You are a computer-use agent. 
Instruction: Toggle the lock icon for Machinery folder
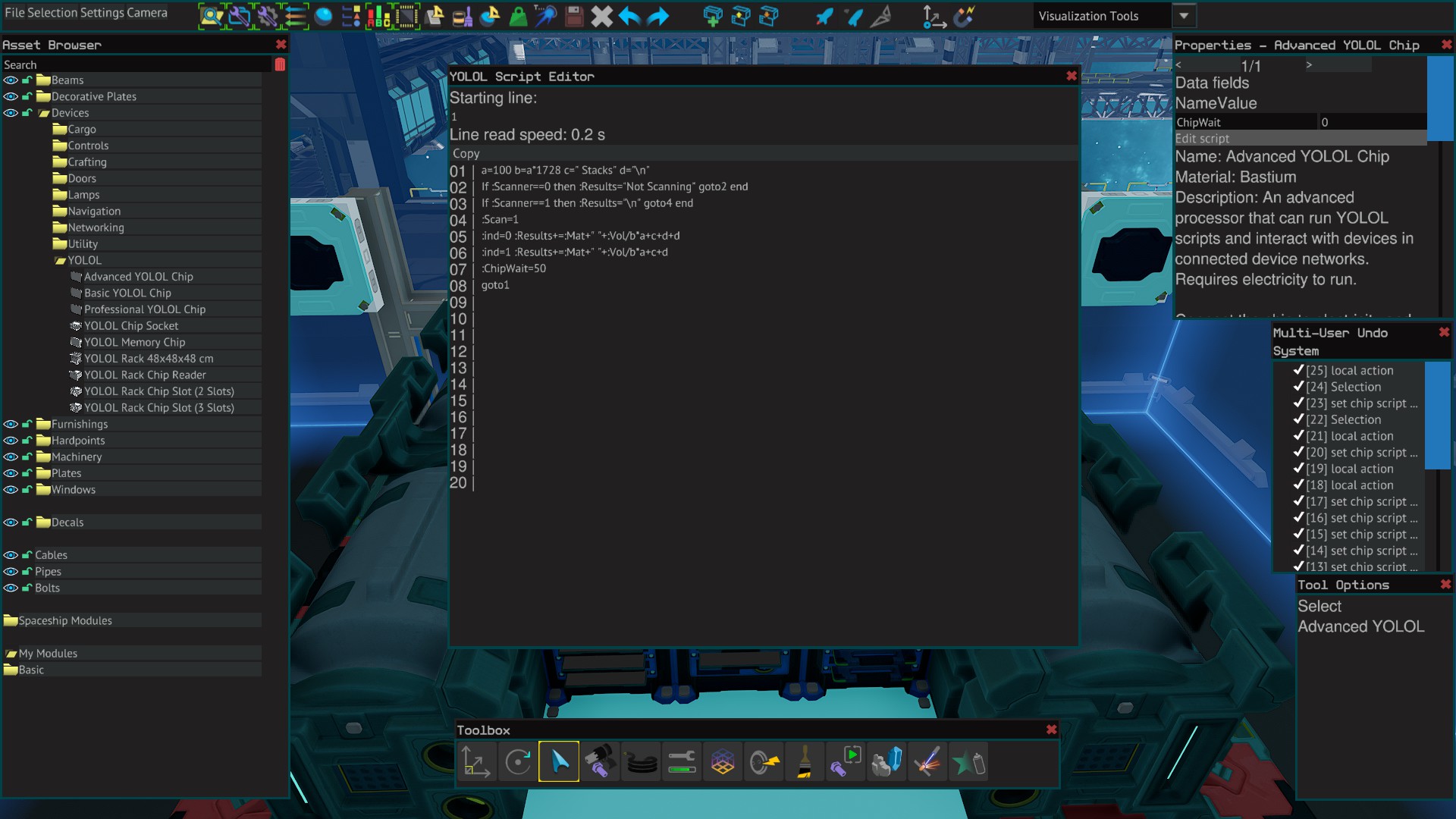27,457
